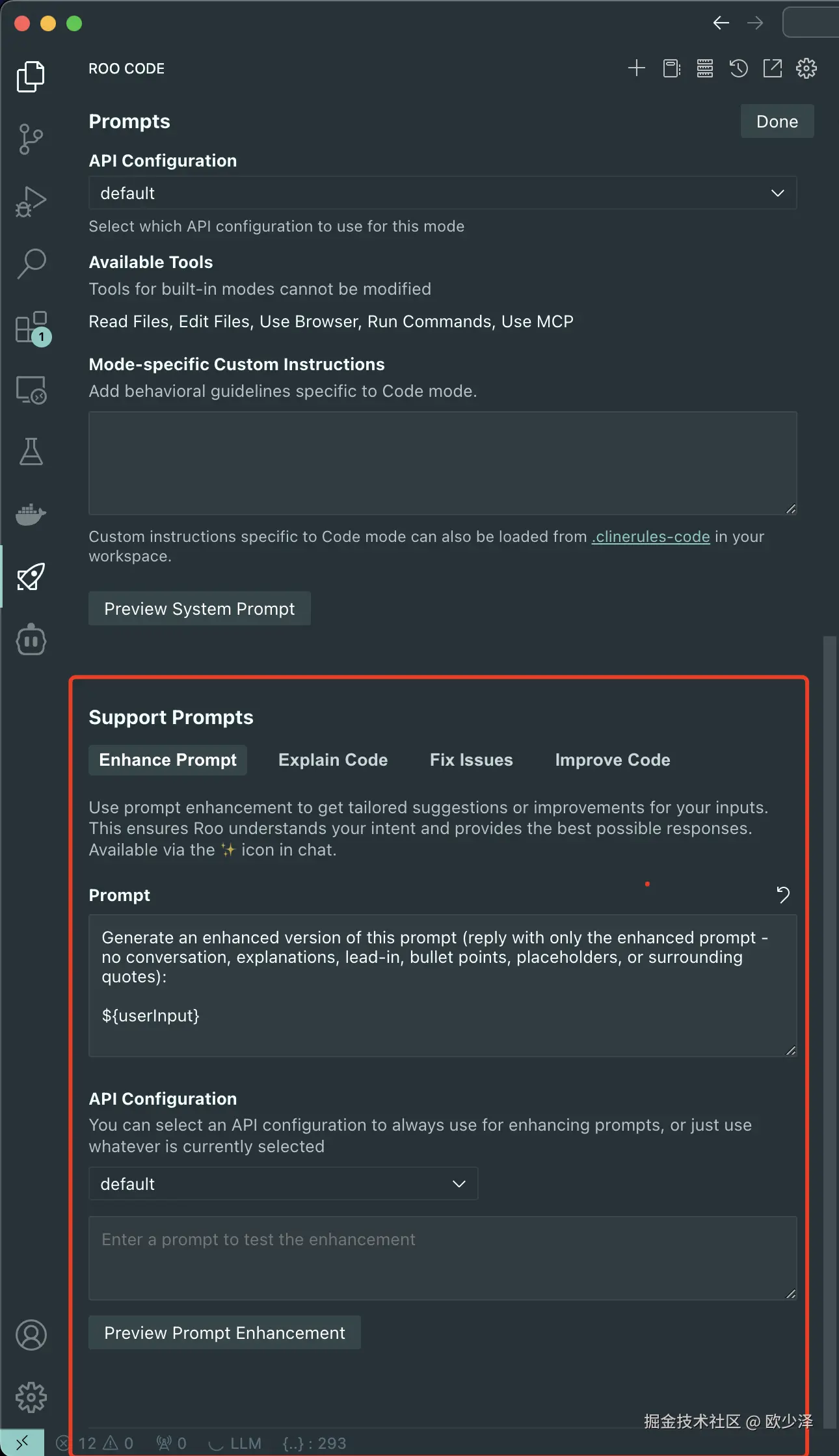The width and height of the screenshot is (839, 1456).
Task: Open the Explorer view in the activity bar
Action: pos(31,77)
